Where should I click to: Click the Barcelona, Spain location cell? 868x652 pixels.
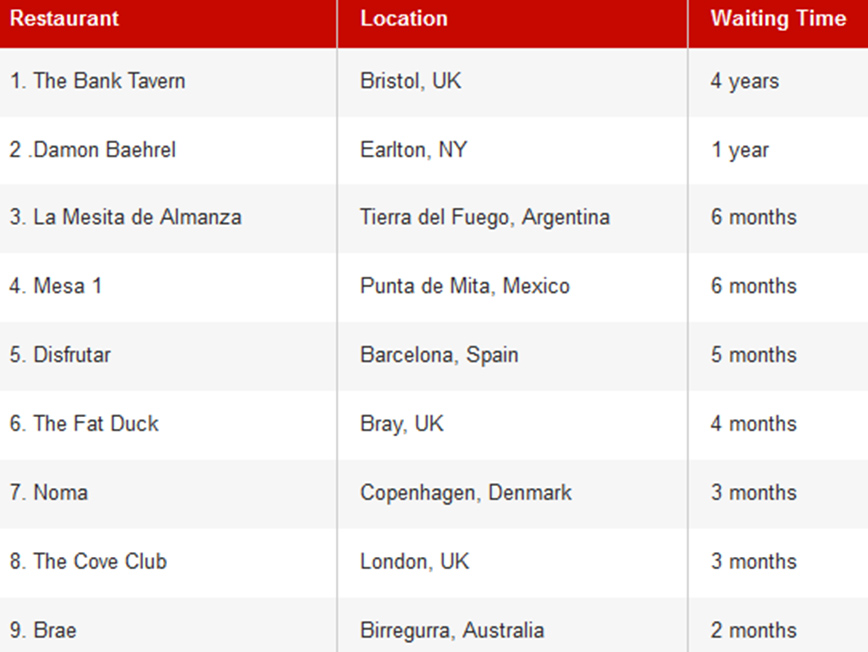[439, 355]
